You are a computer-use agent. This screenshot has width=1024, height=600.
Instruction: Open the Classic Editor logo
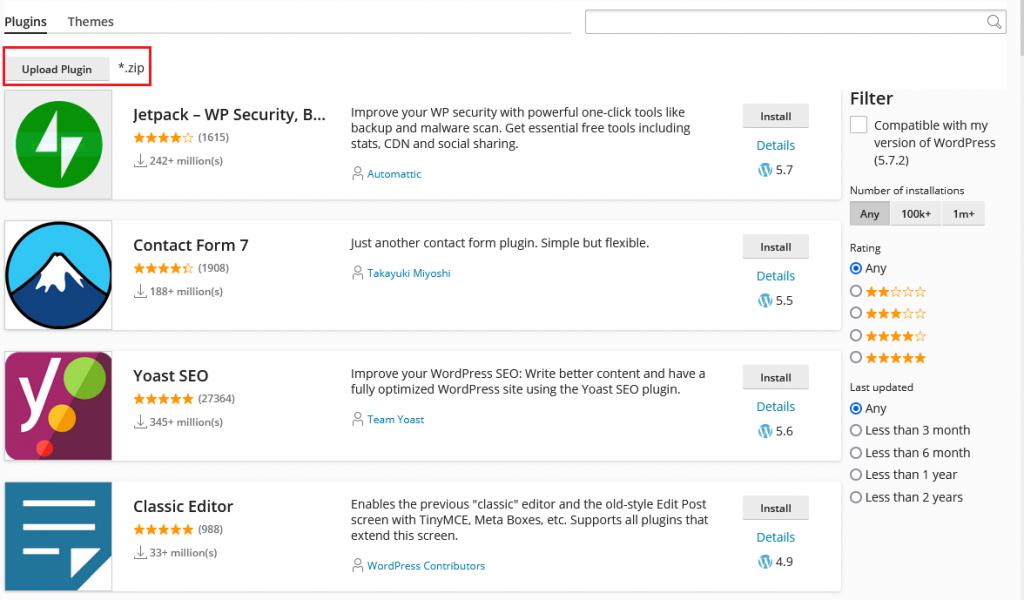[58, 536]
